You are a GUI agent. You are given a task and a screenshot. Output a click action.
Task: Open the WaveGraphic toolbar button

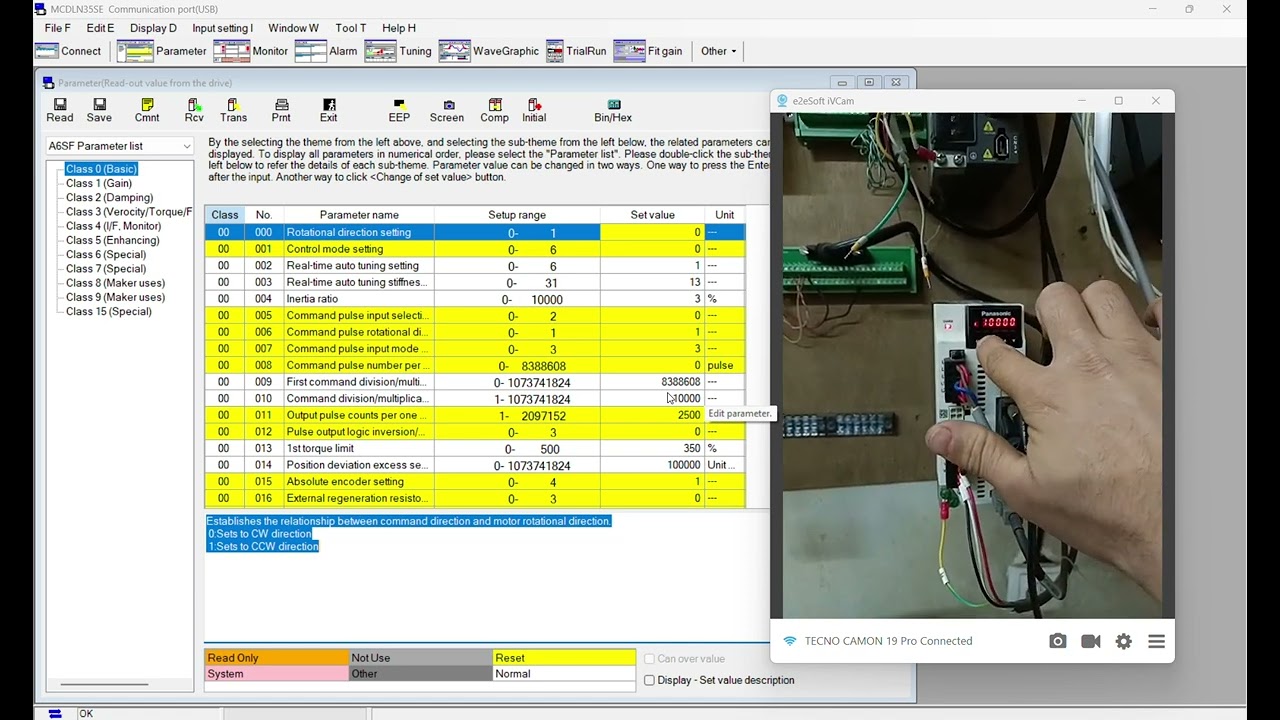(x=489, y=51)
